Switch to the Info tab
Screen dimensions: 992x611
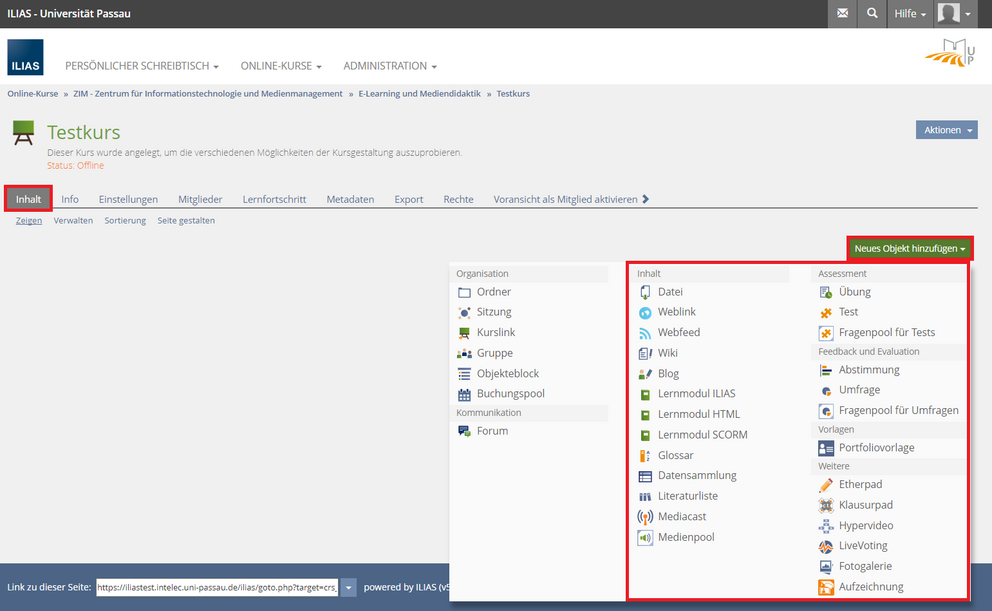tap(70, 199)
